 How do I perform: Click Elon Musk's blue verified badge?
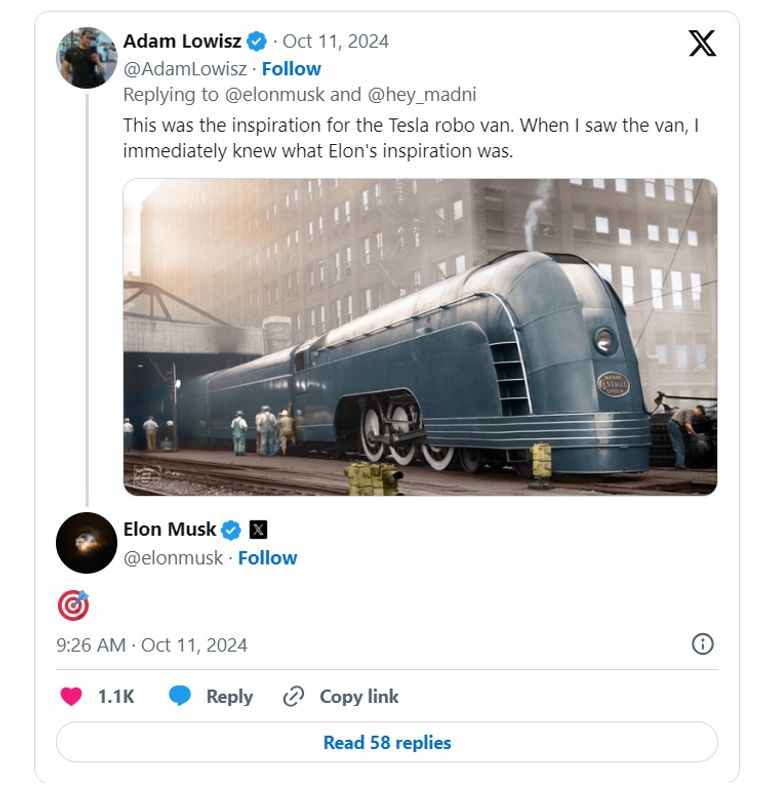(231, 530)
